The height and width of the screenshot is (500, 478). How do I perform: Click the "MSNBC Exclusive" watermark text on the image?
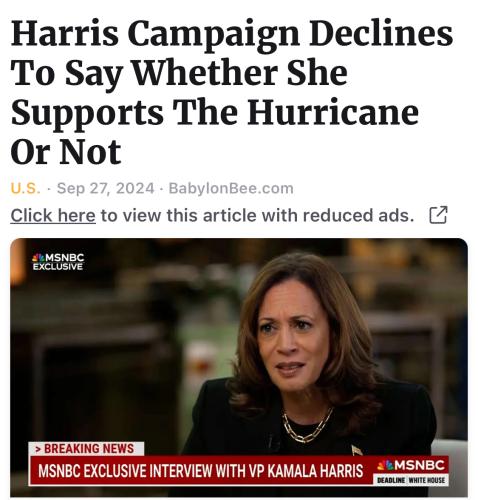pos(58,262)
